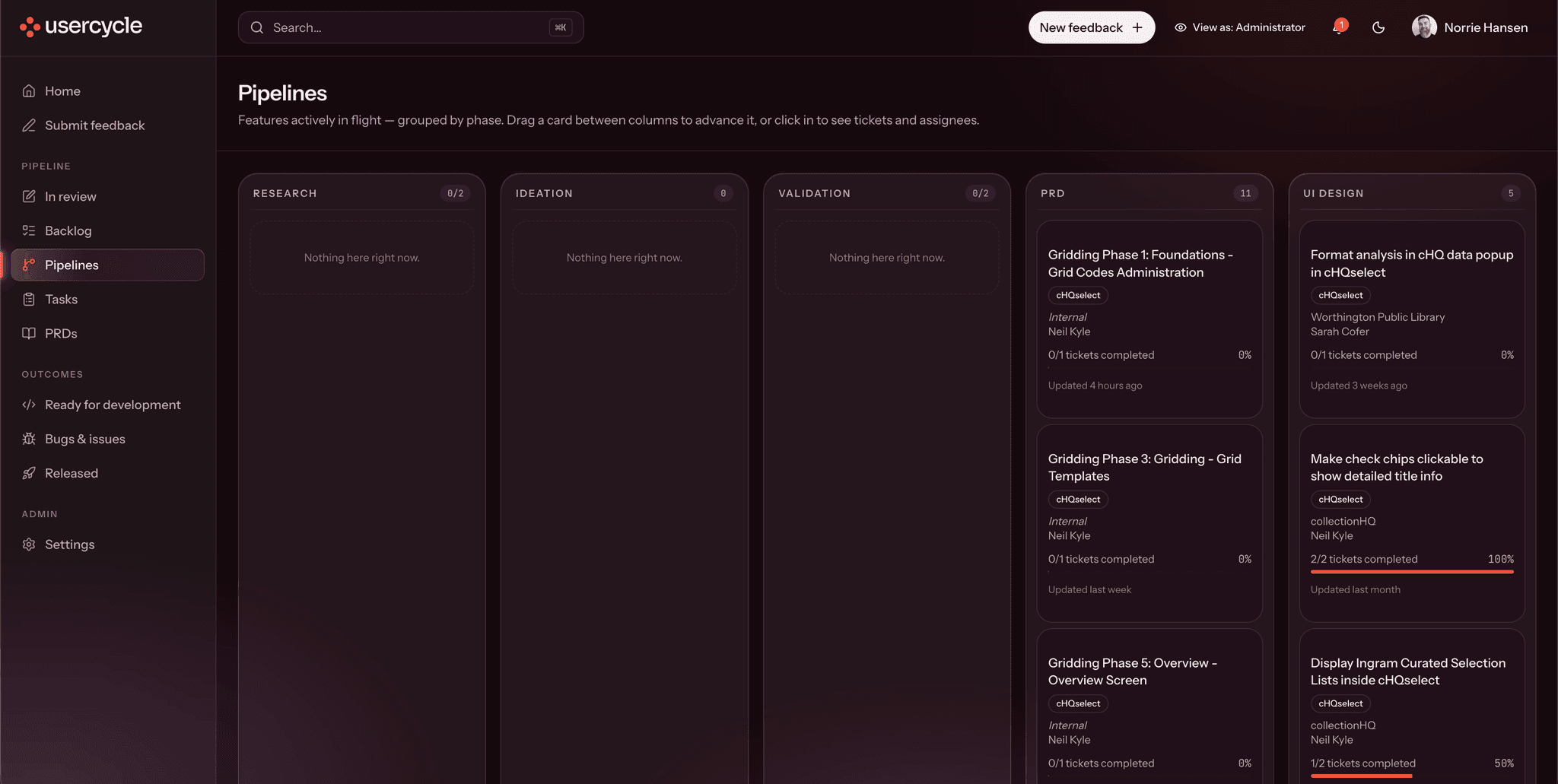1558x784 pixels.
Task: Click the plus icon on New feedback
Action: coord(1137,28)
